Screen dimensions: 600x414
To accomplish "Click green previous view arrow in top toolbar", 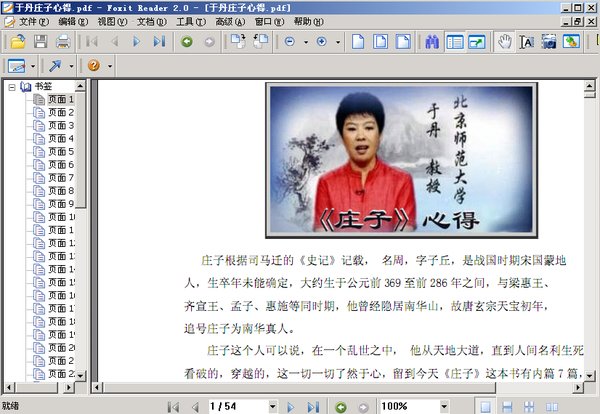I will point(187,41).
